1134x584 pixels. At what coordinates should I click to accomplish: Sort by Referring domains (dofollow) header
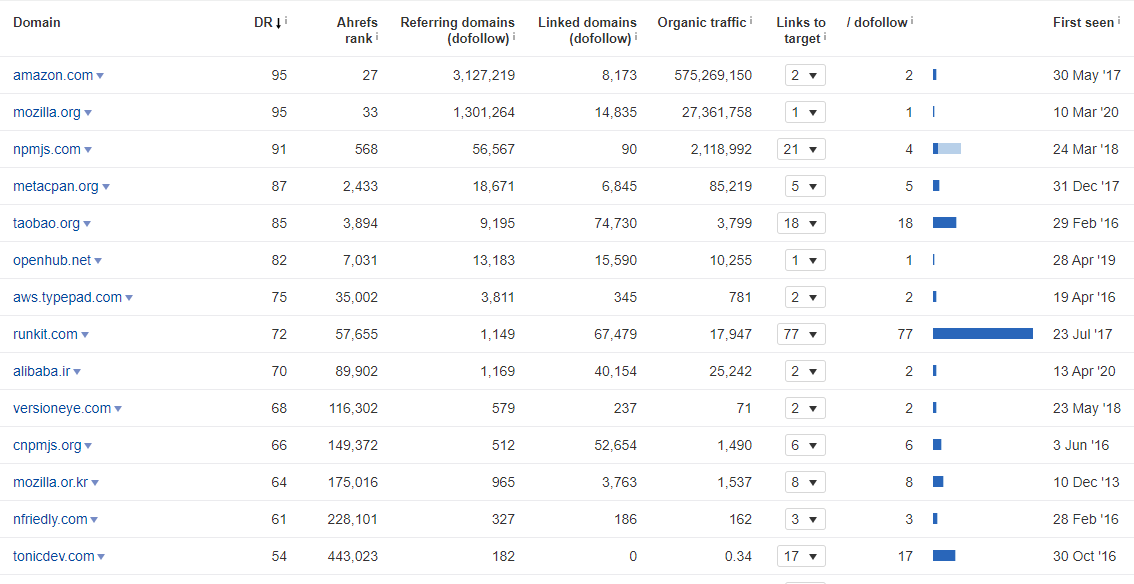458,30
